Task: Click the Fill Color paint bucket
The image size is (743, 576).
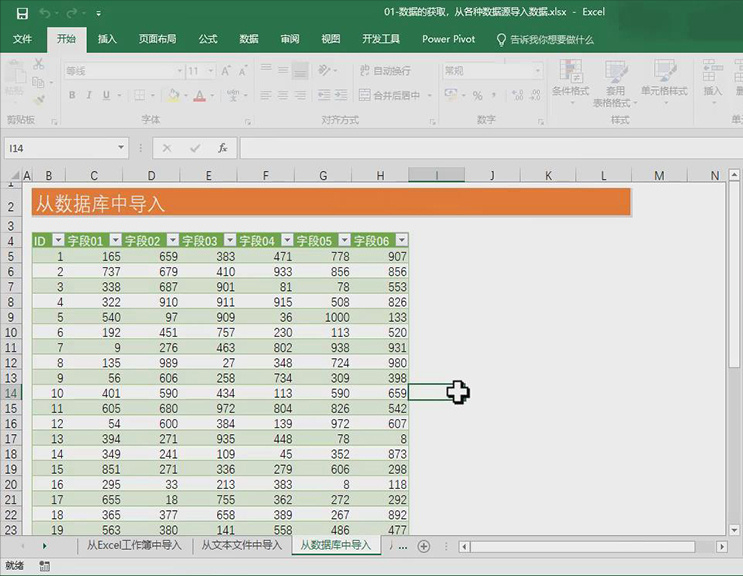Action: tap(173, 95)
